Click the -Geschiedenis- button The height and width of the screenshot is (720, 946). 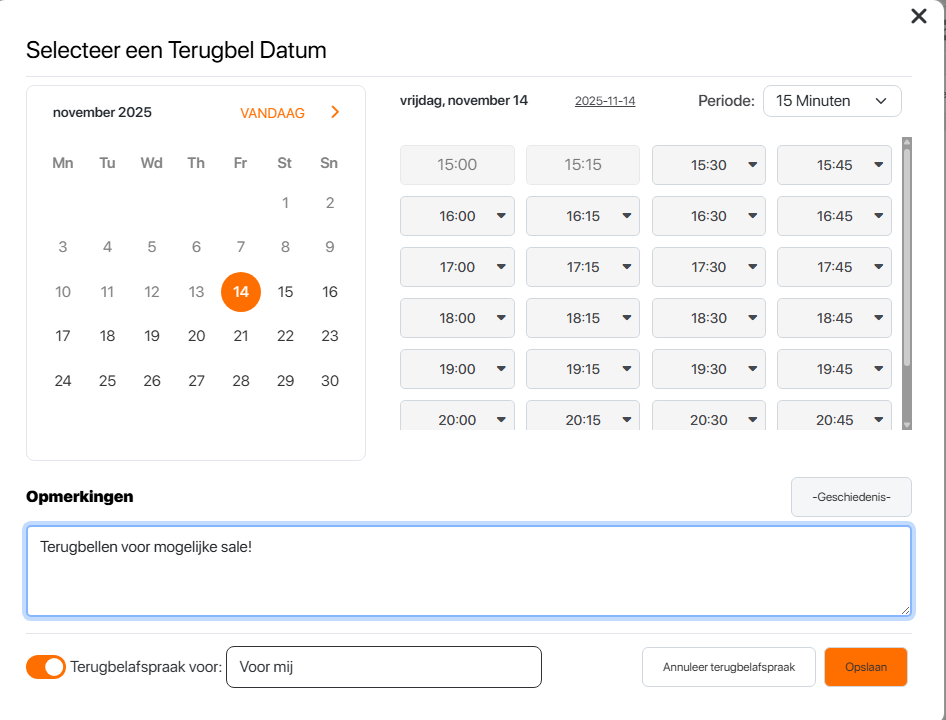click(x=851, y=496)
